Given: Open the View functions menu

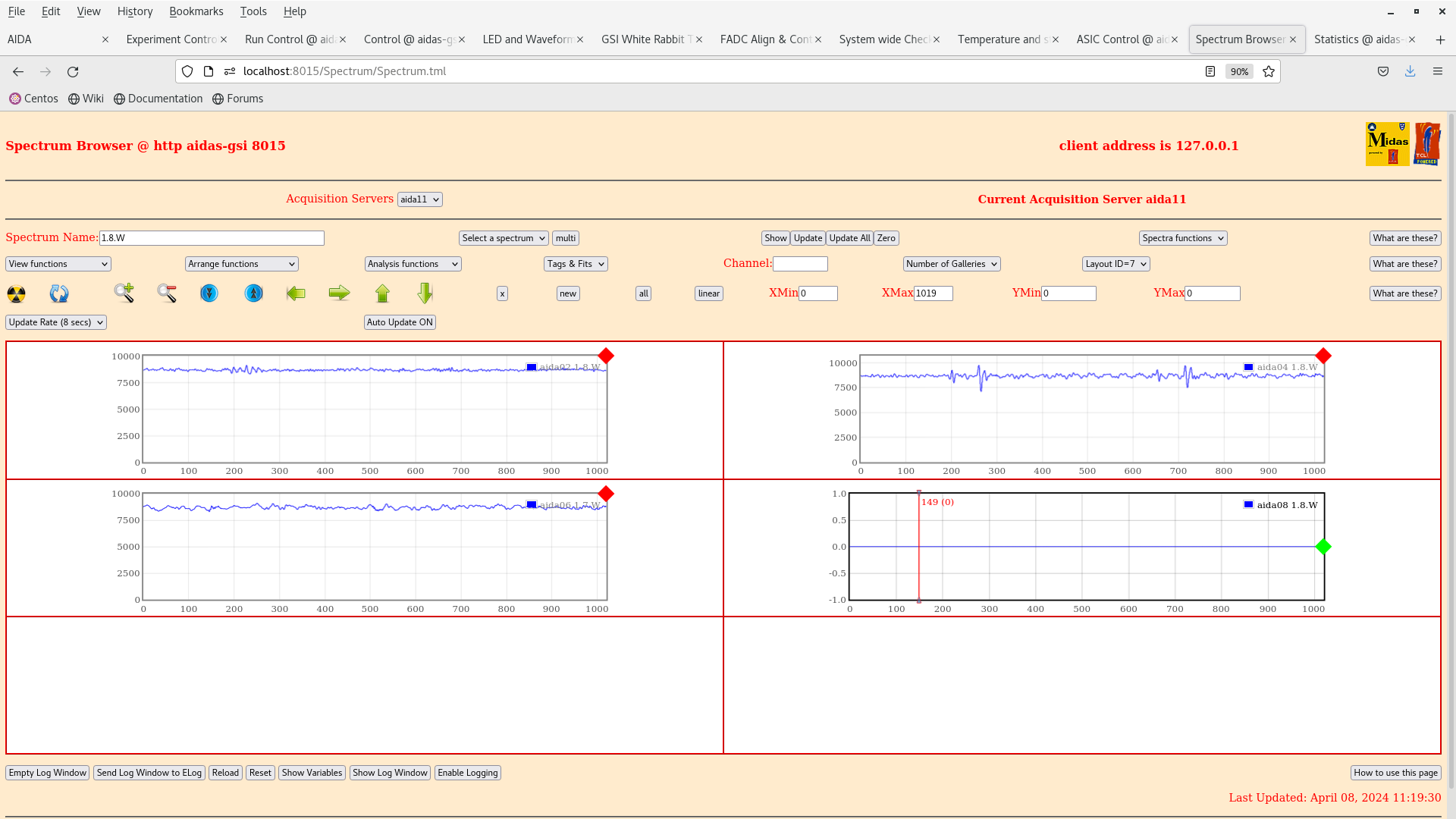Looking at the screenshot, I should tap(57, 263).
